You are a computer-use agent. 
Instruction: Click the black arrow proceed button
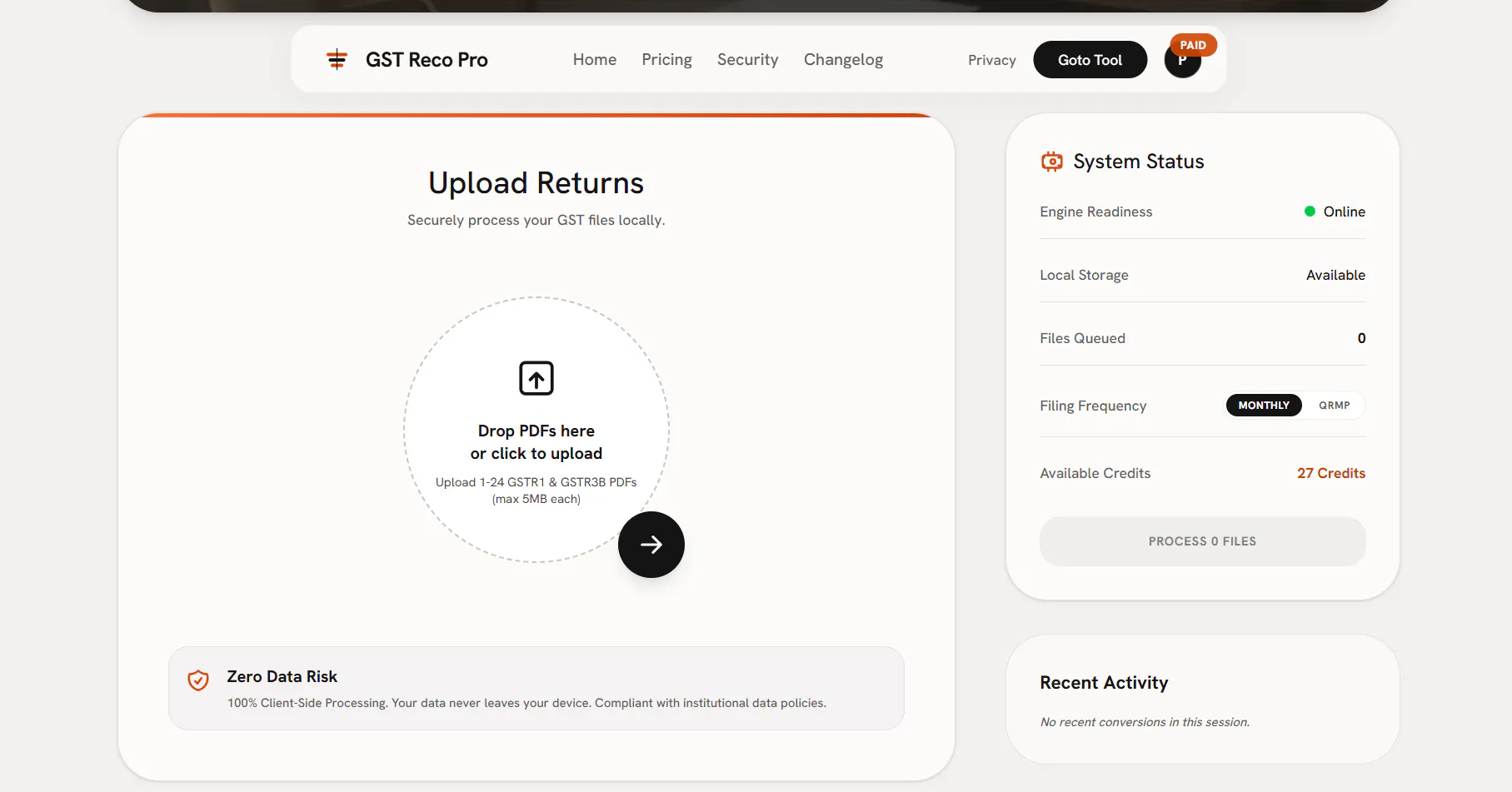[x=651, y=545]
